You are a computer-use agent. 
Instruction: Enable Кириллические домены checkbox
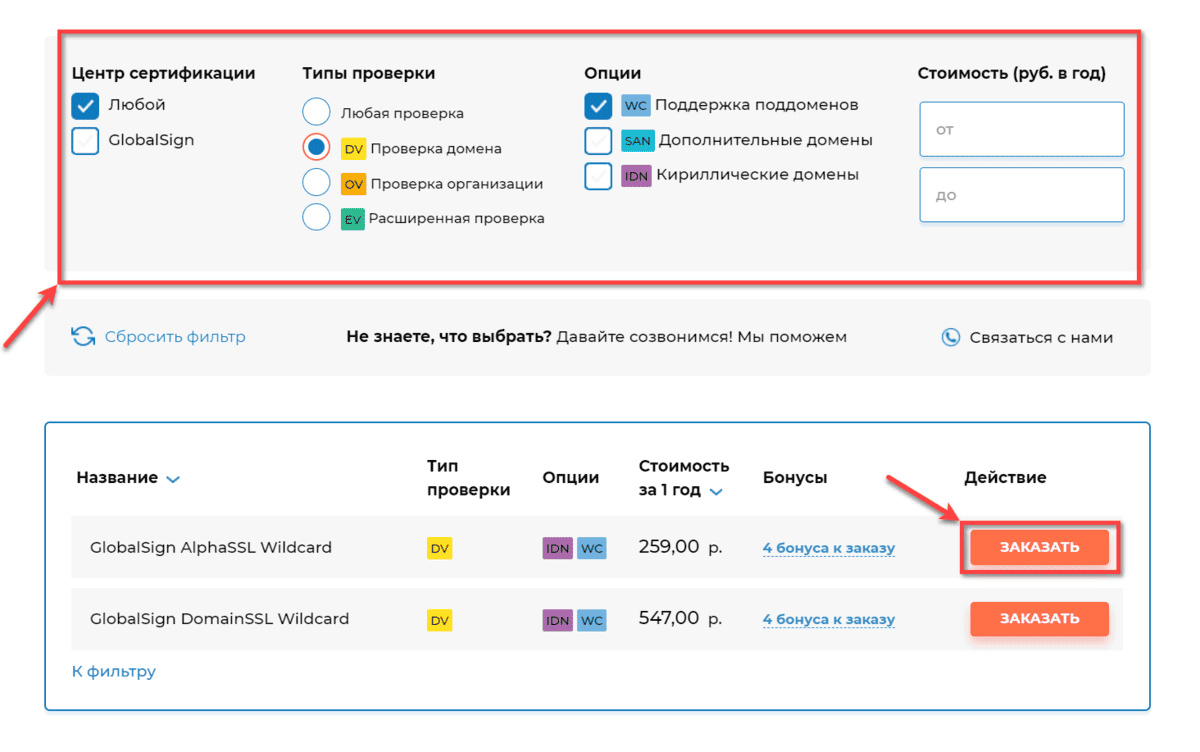tap(598, 176)
